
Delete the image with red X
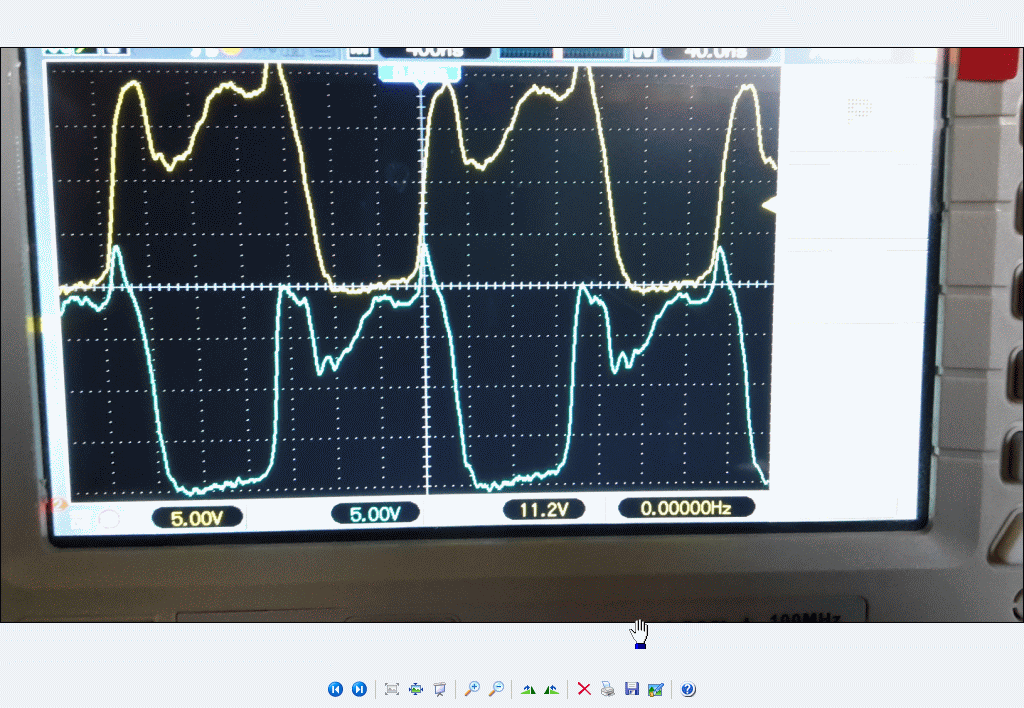click(x=584, y=689)
